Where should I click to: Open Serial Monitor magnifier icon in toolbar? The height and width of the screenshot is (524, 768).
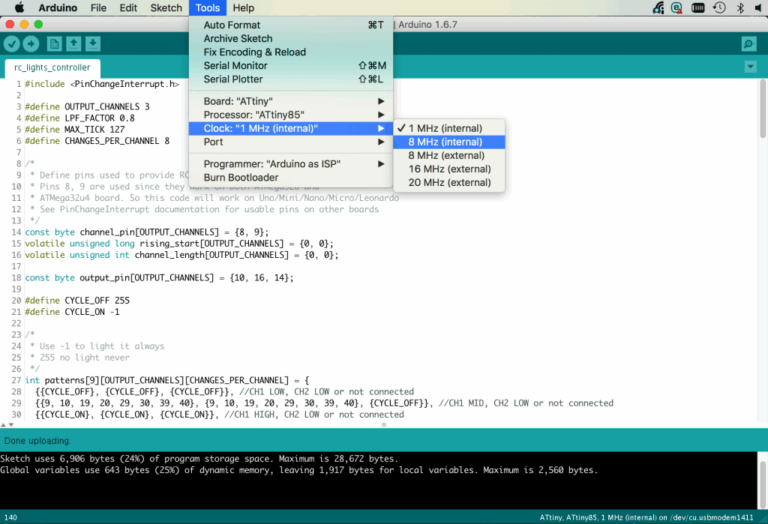tap(748, 44)
